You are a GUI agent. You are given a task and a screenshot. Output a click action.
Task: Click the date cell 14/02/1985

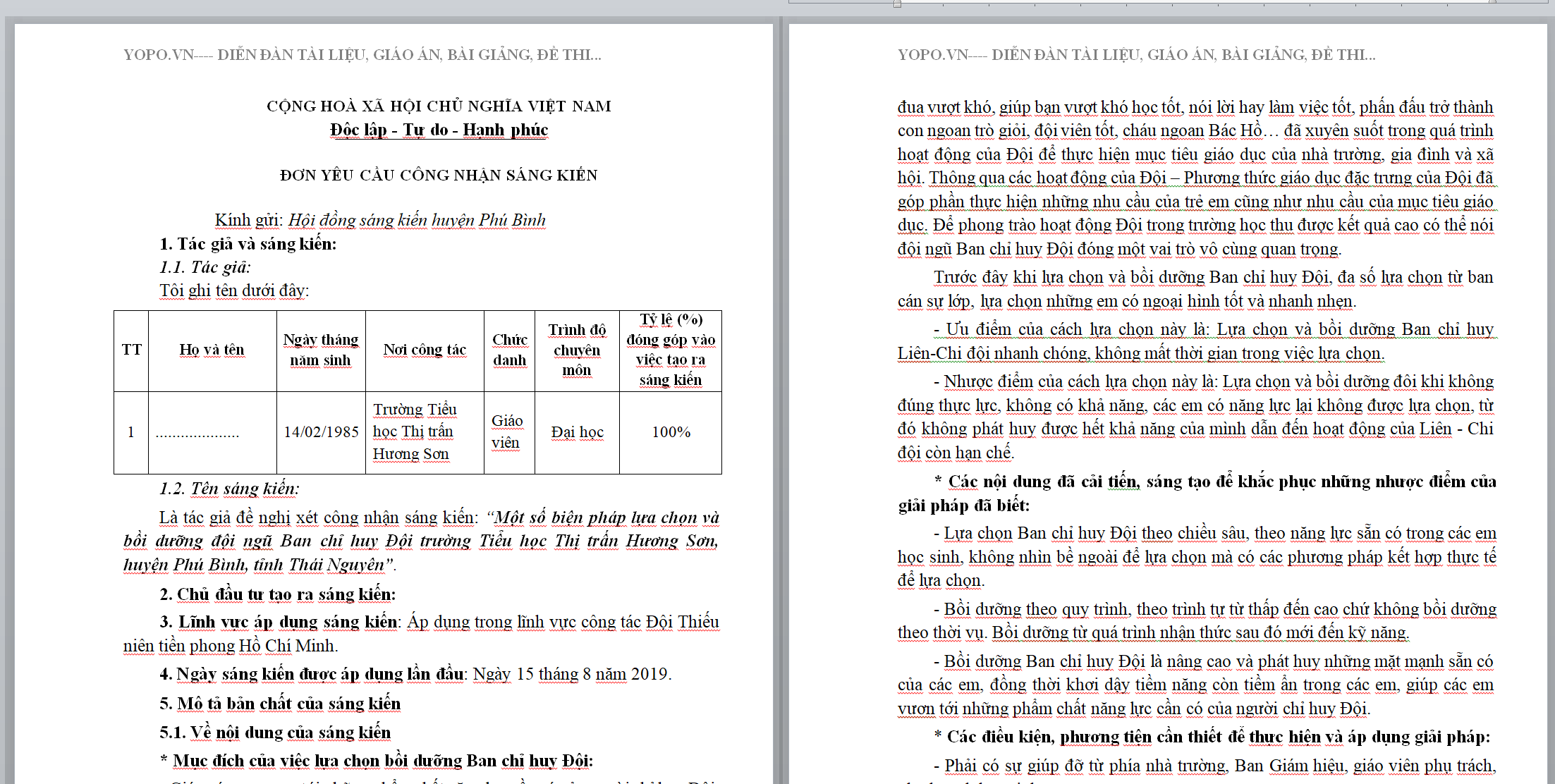[321, 432]
